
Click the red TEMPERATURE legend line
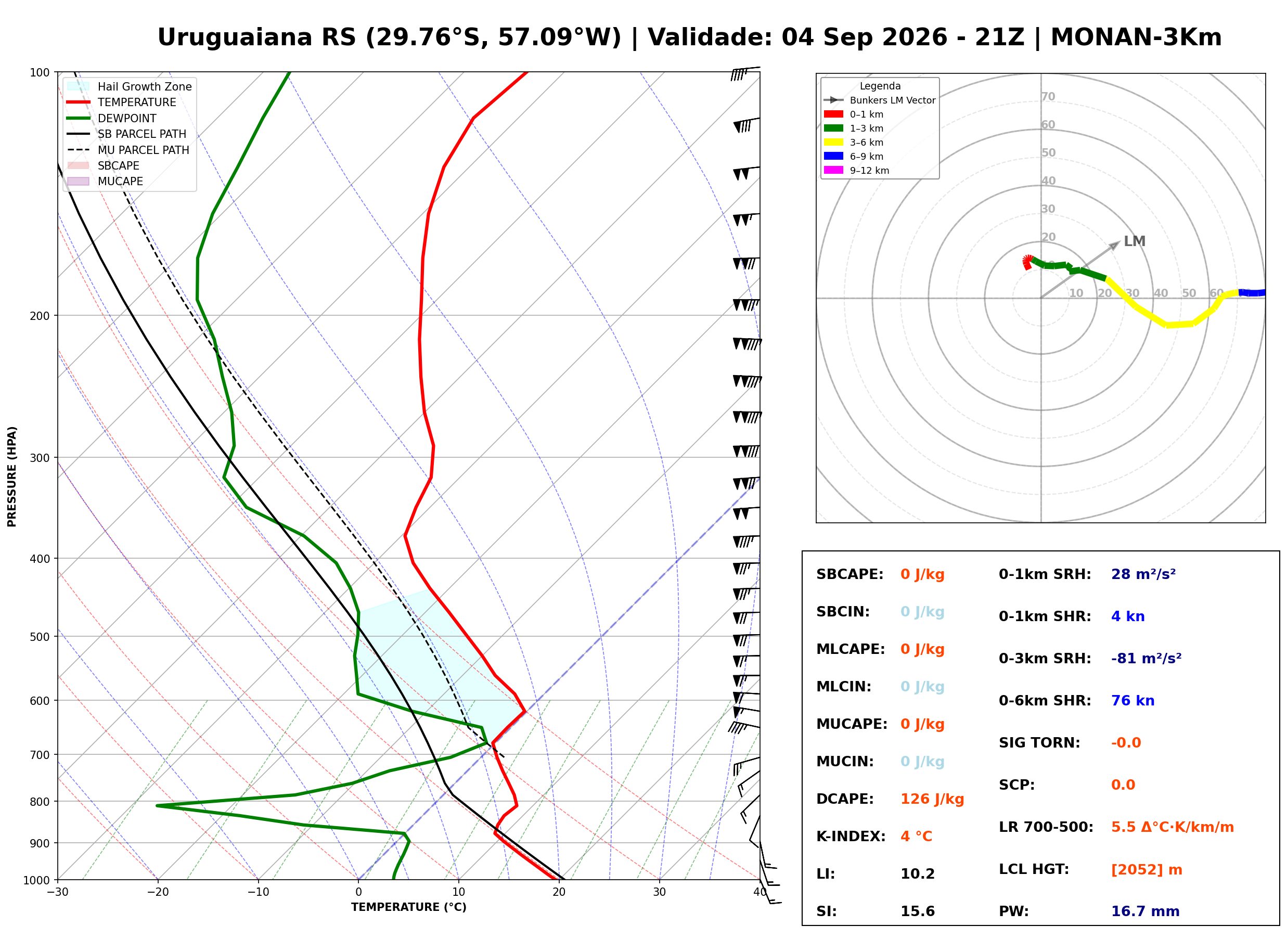(79, 102)
